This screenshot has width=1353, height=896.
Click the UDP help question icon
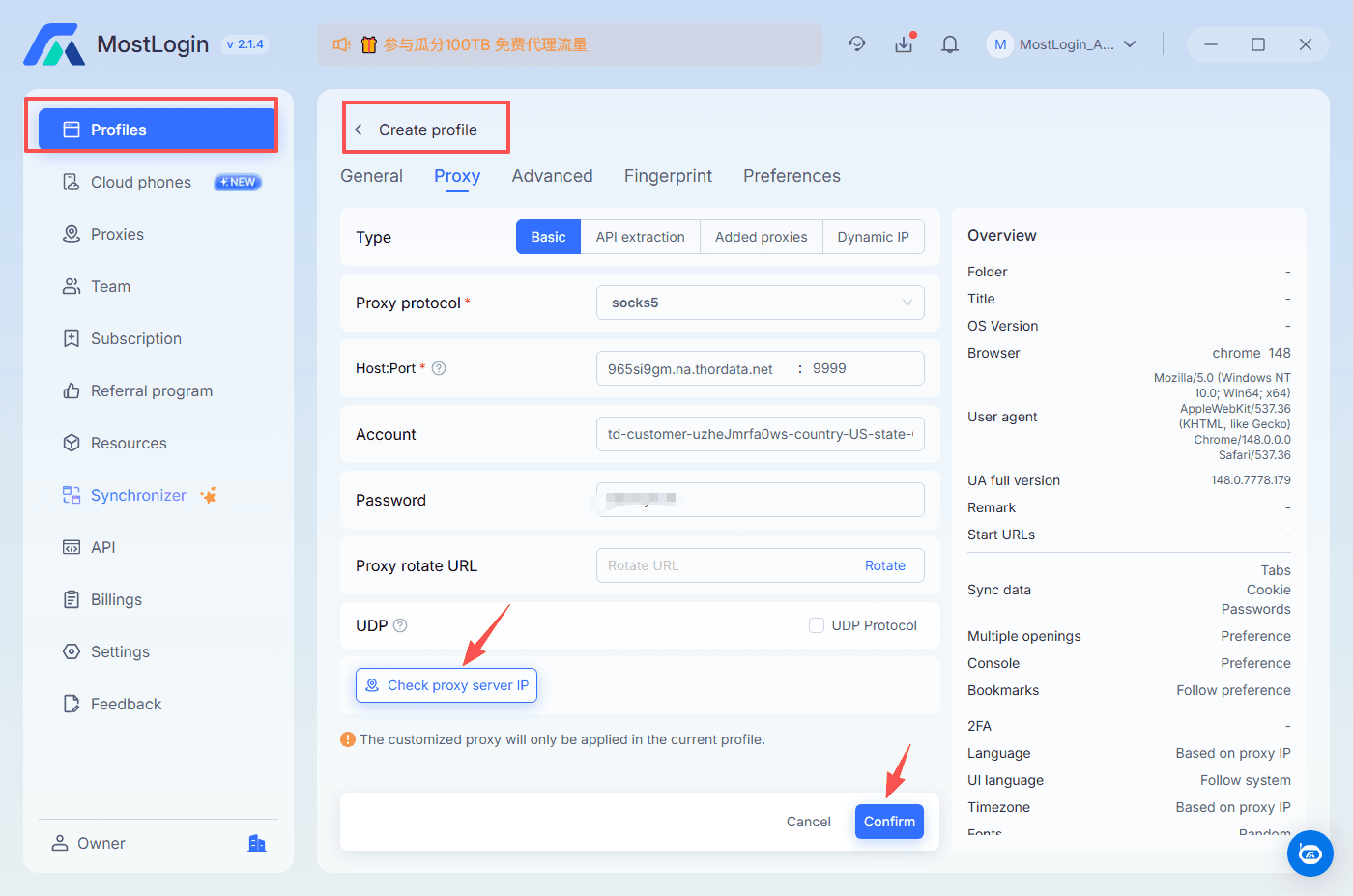click(400, 625)
